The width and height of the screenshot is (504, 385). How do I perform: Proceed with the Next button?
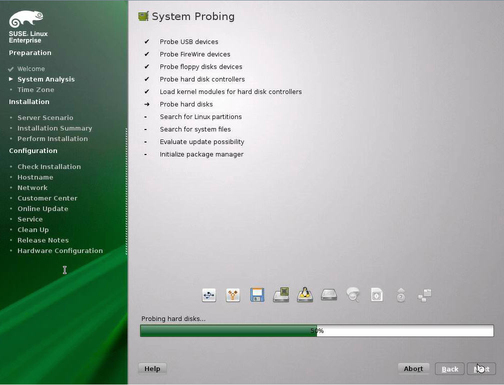(481, 369)
